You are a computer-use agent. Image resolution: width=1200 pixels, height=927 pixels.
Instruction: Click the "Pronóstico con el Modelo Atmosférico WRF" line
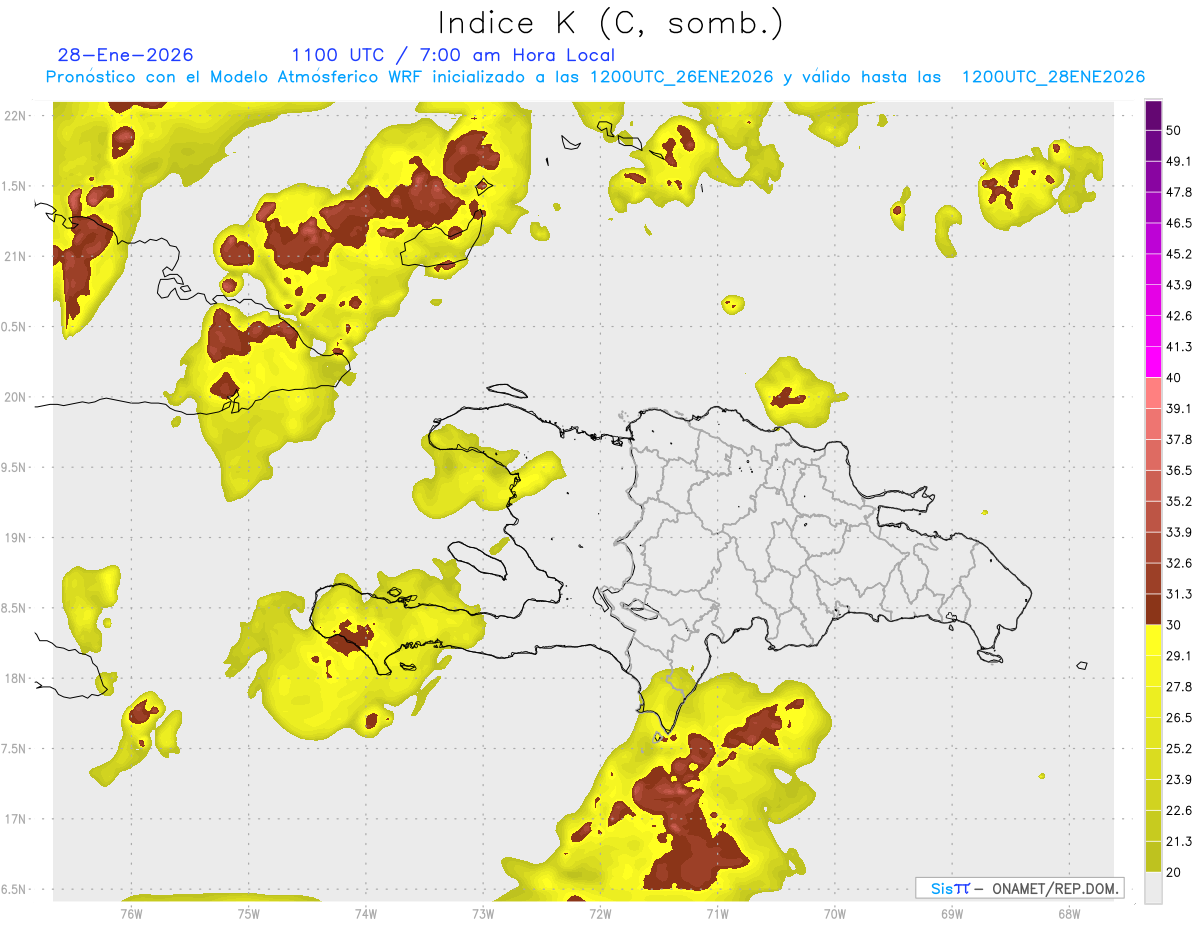tap(595, 77)
